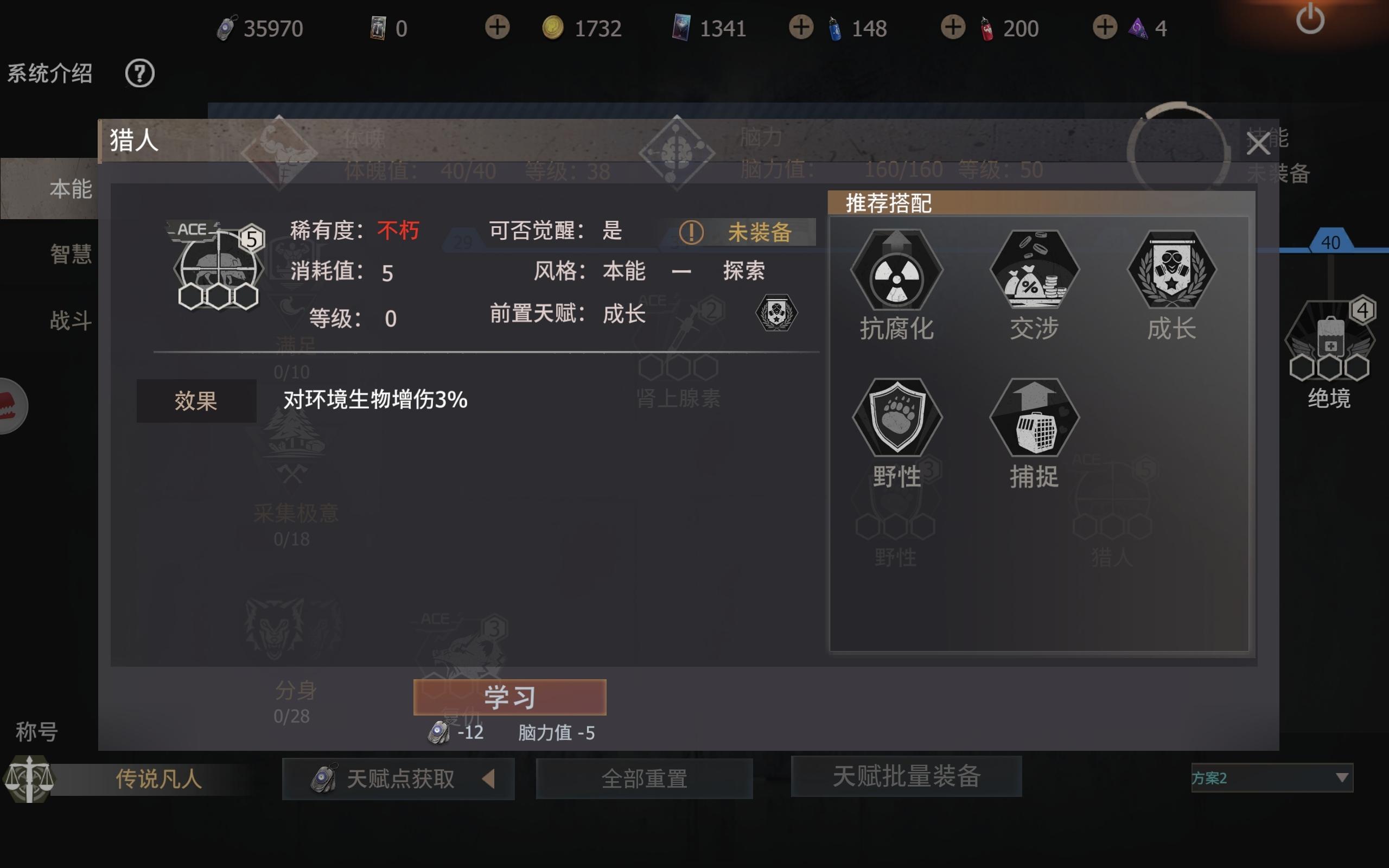1389x868 pixels.
Task: Switch to the 智慧 tab
Action: pos(71,254)
